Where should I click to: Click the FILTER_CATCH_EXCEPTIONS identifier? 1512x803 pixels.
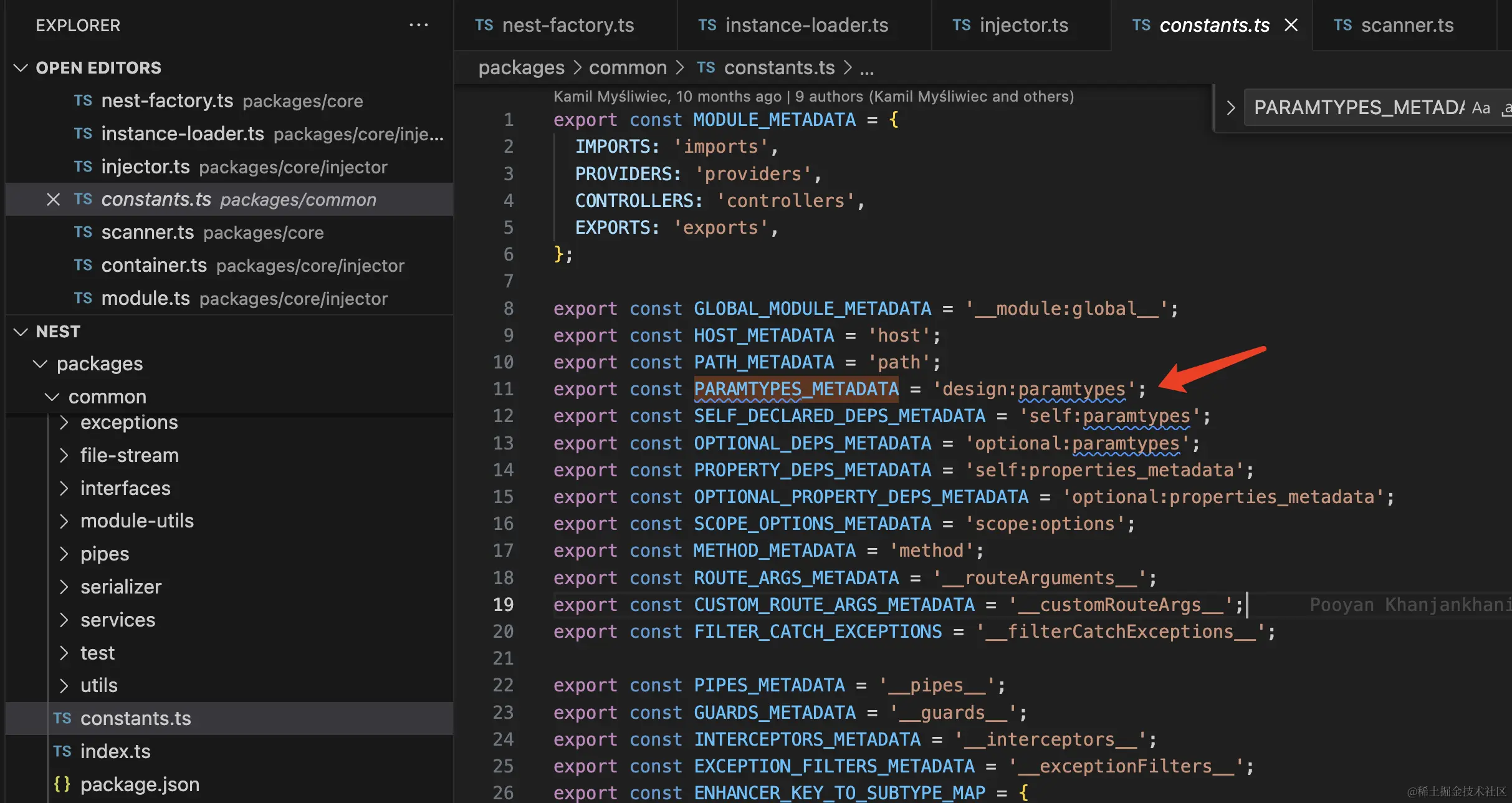[818, 632]
